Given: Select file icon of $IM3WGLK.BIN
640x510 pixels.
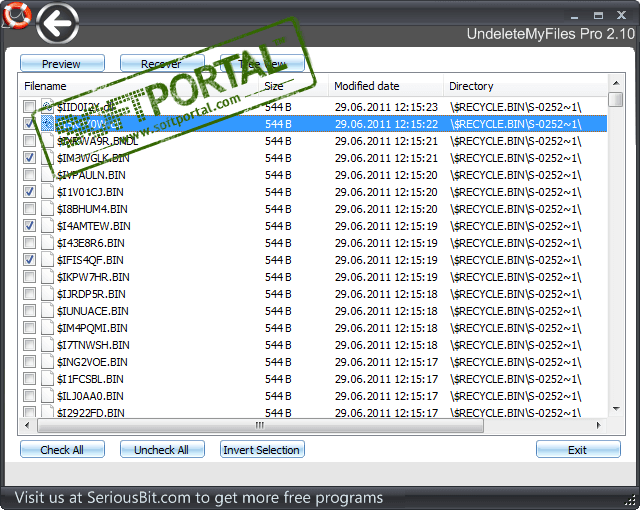Looking at the screenshot, I should click(x=47, y=158).
